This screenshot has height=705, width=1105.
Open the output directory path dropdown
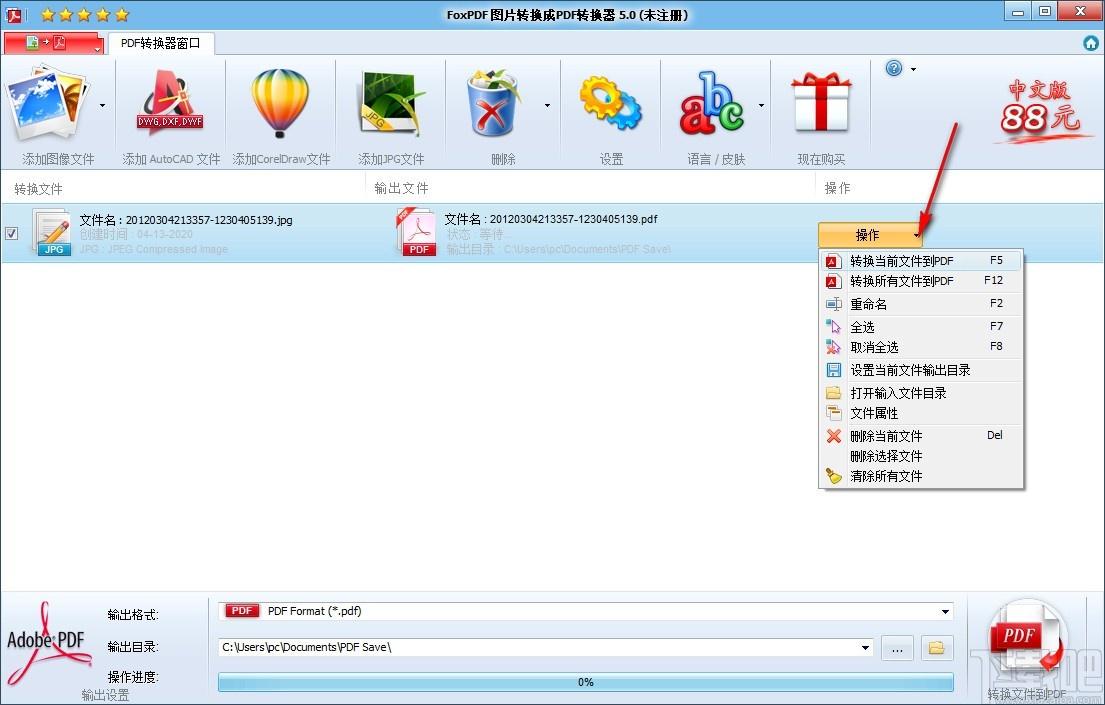(x=865, y=647)
